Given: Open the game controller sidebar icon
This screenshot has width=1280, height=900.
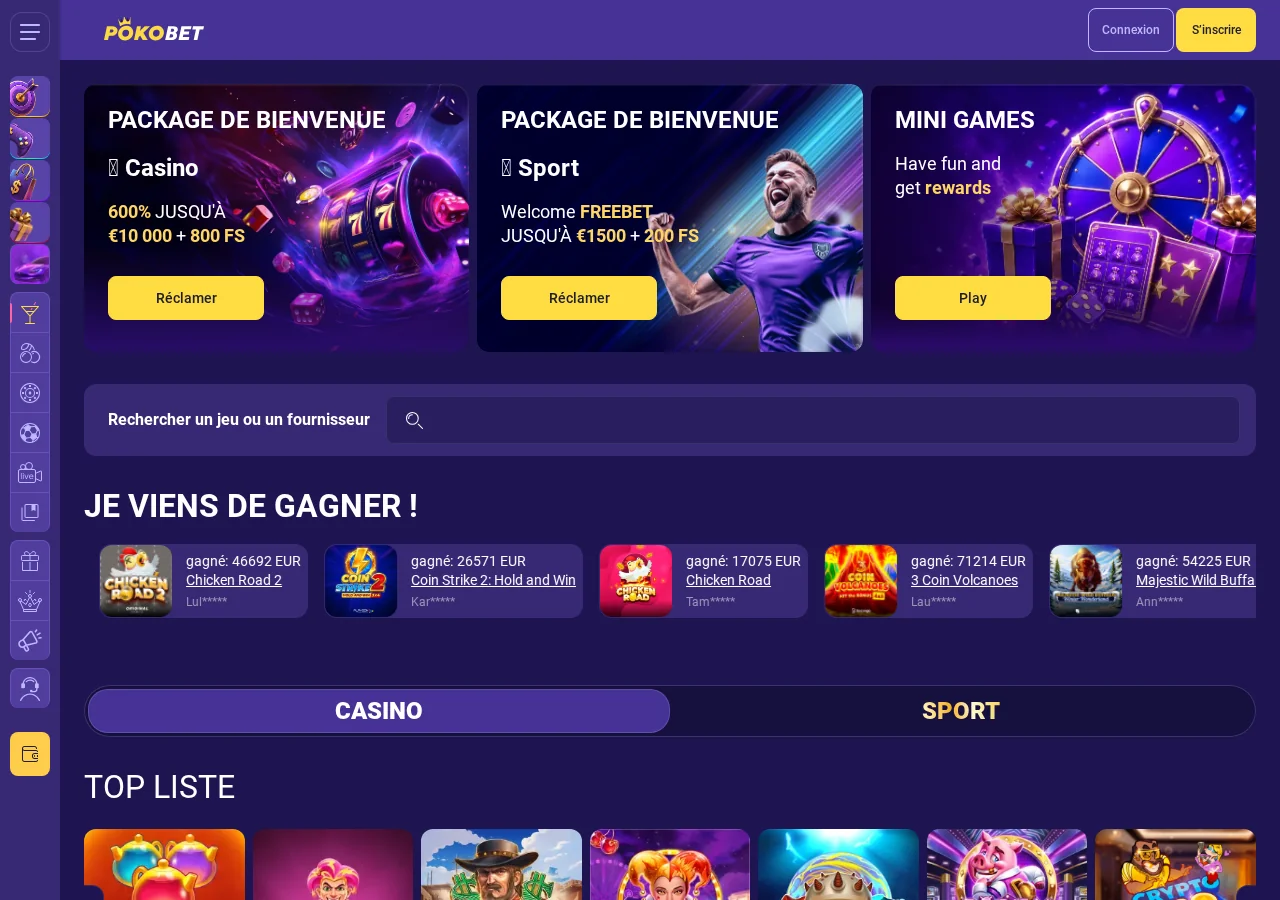Looking at the screenshot, I should (x=30, y=139).
